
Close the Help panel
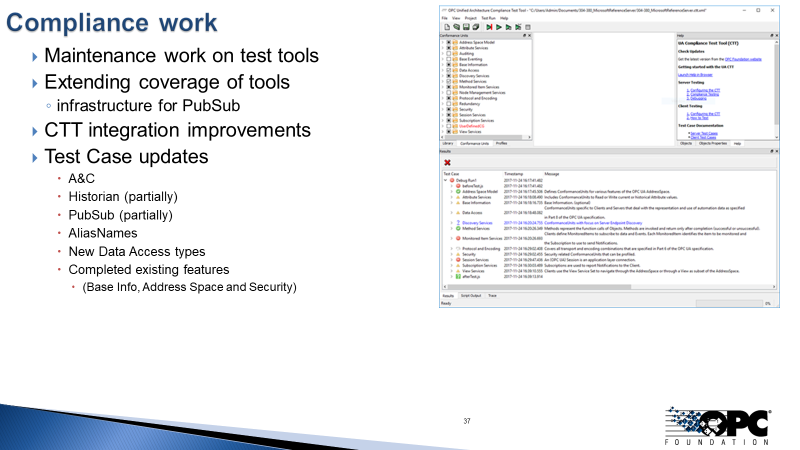777,36
